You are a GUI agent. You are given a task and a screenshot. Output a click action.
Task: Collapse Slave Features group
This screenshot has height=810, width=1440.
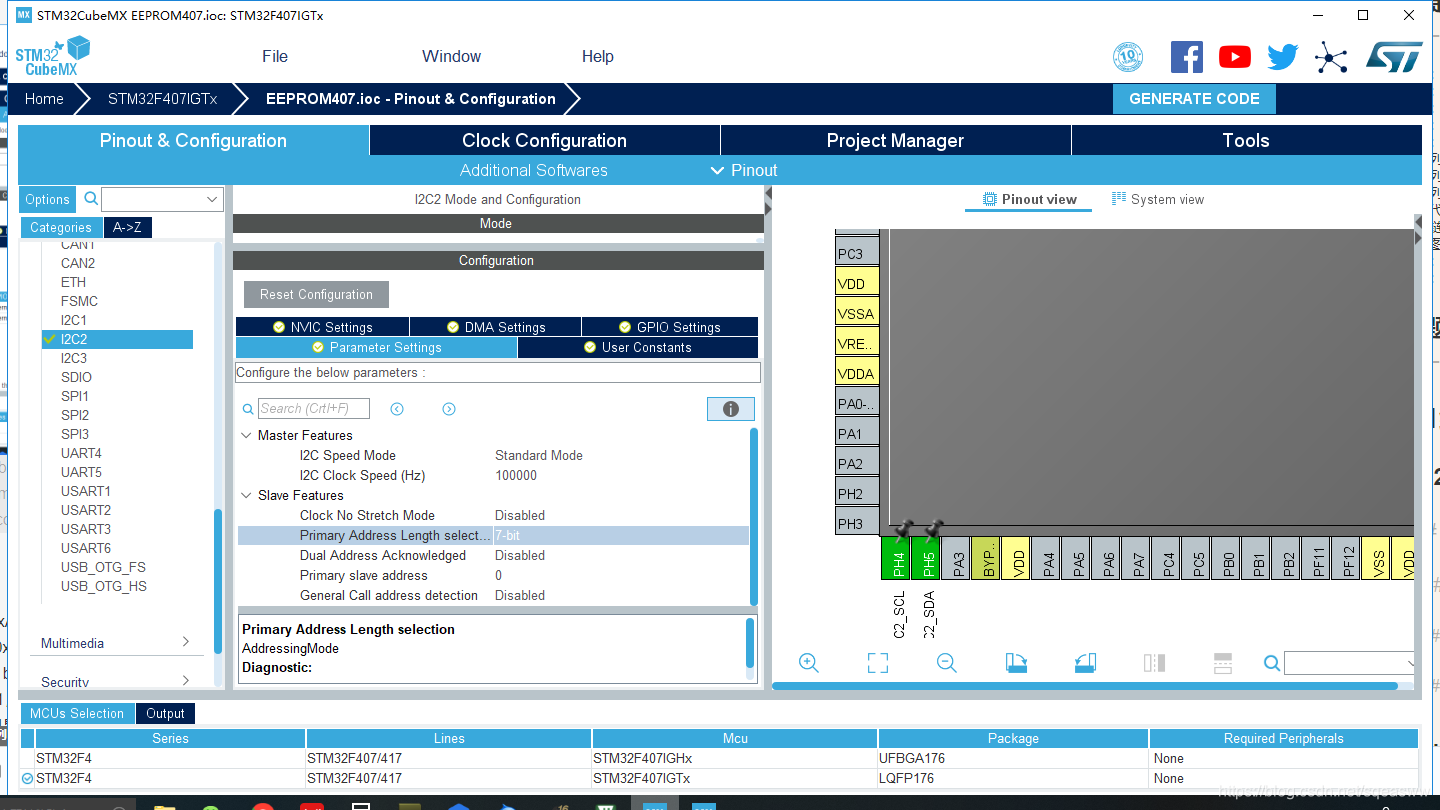pos(247,495)
